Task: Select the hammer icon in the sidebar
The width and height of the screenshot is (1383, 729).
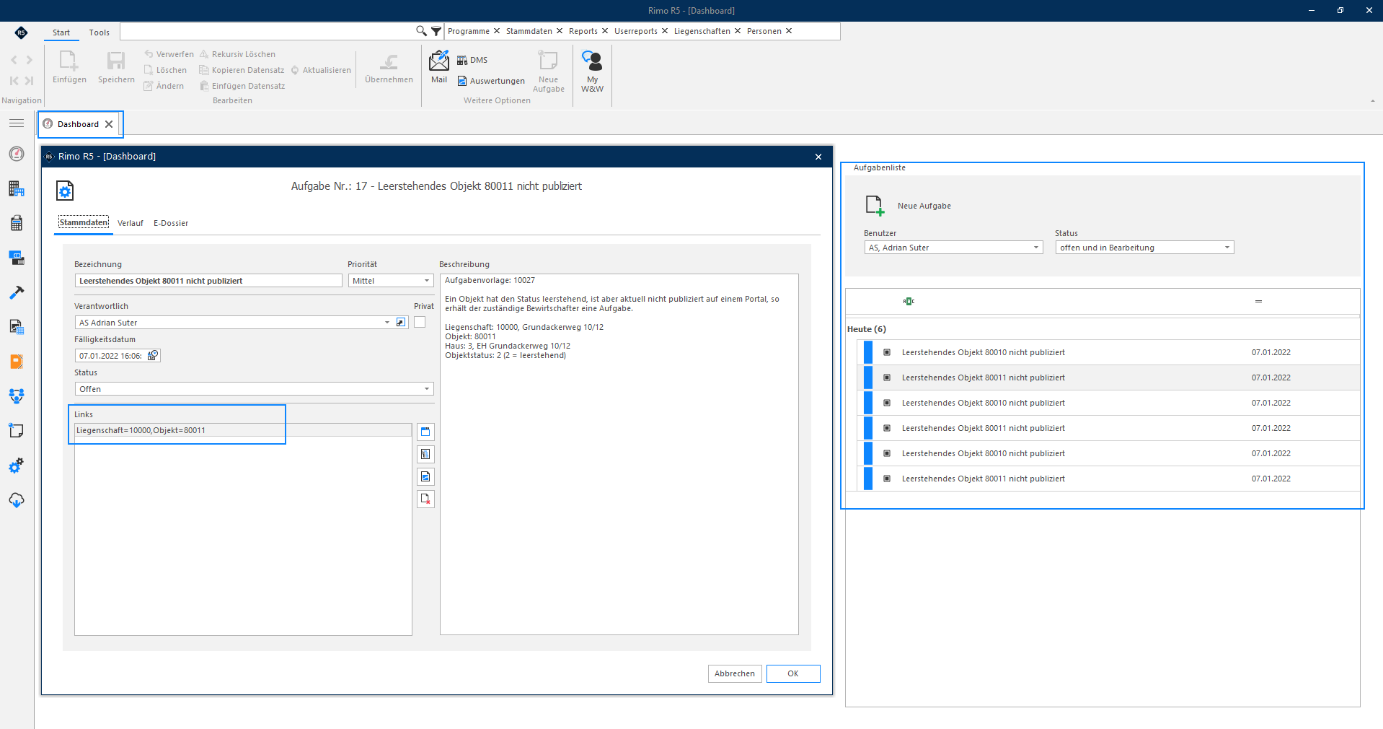Action: click(16, 292)
